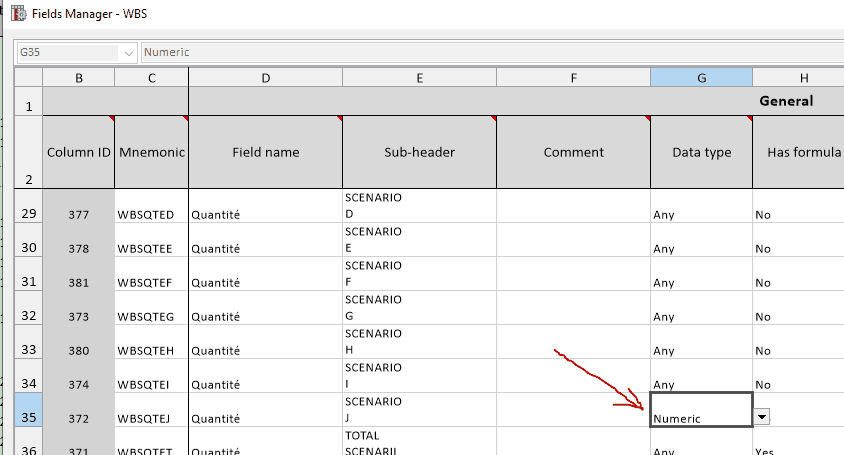
Task: Click the General group header
Action: (786, 101)
